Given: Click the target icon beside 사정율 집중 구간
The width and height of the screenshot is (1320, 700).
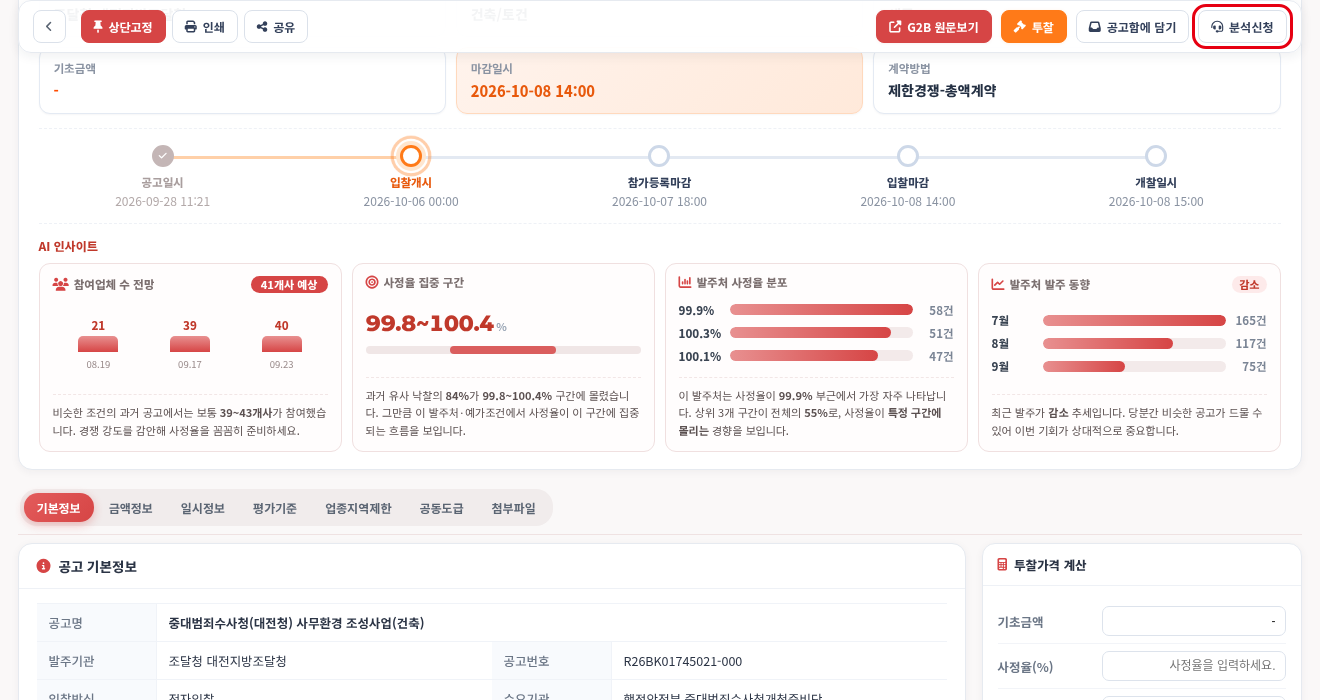Looking at the screenshot, I should (x=372, y=283).
